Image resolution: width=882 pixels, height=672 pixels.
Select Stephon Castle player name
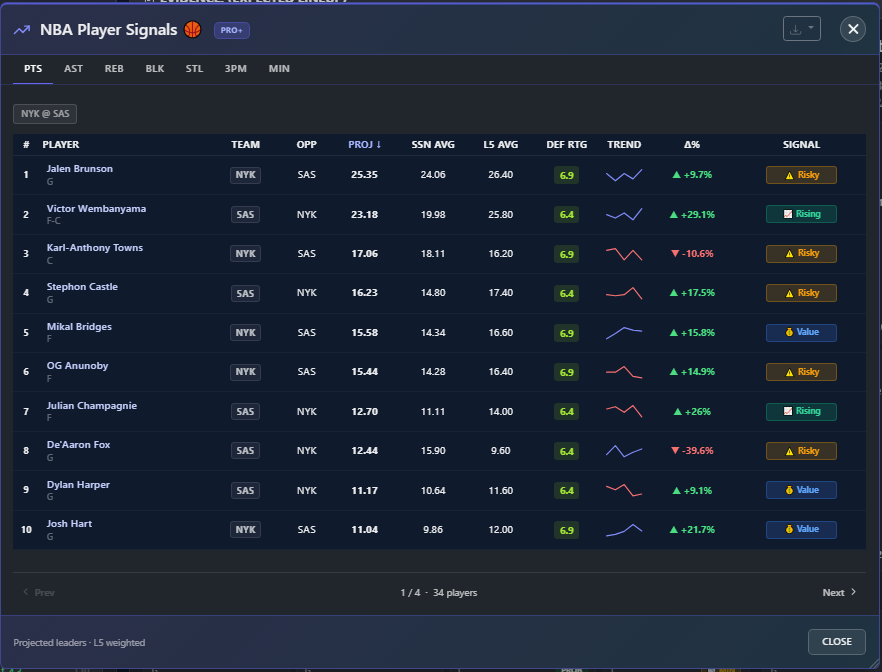(82, 287)
